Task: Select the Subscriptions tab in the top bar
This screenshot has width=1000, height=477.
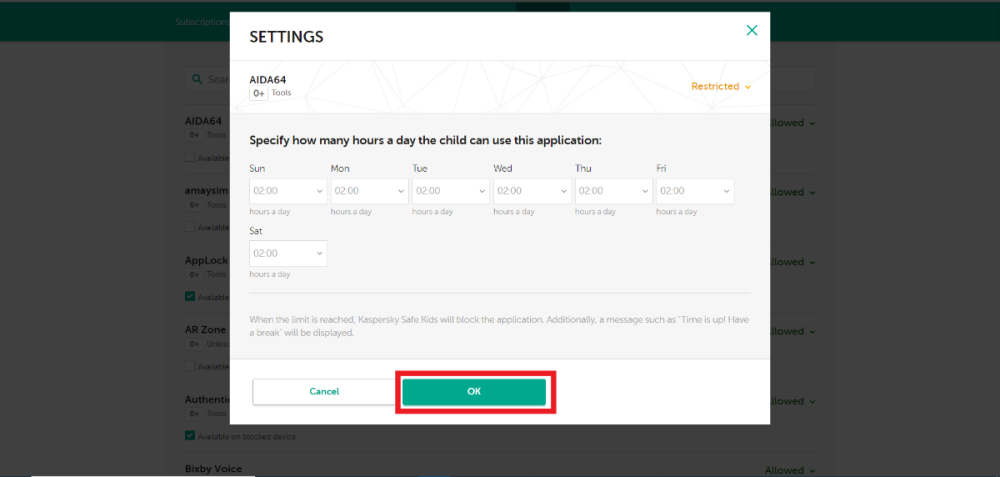Action: (202, 22)
